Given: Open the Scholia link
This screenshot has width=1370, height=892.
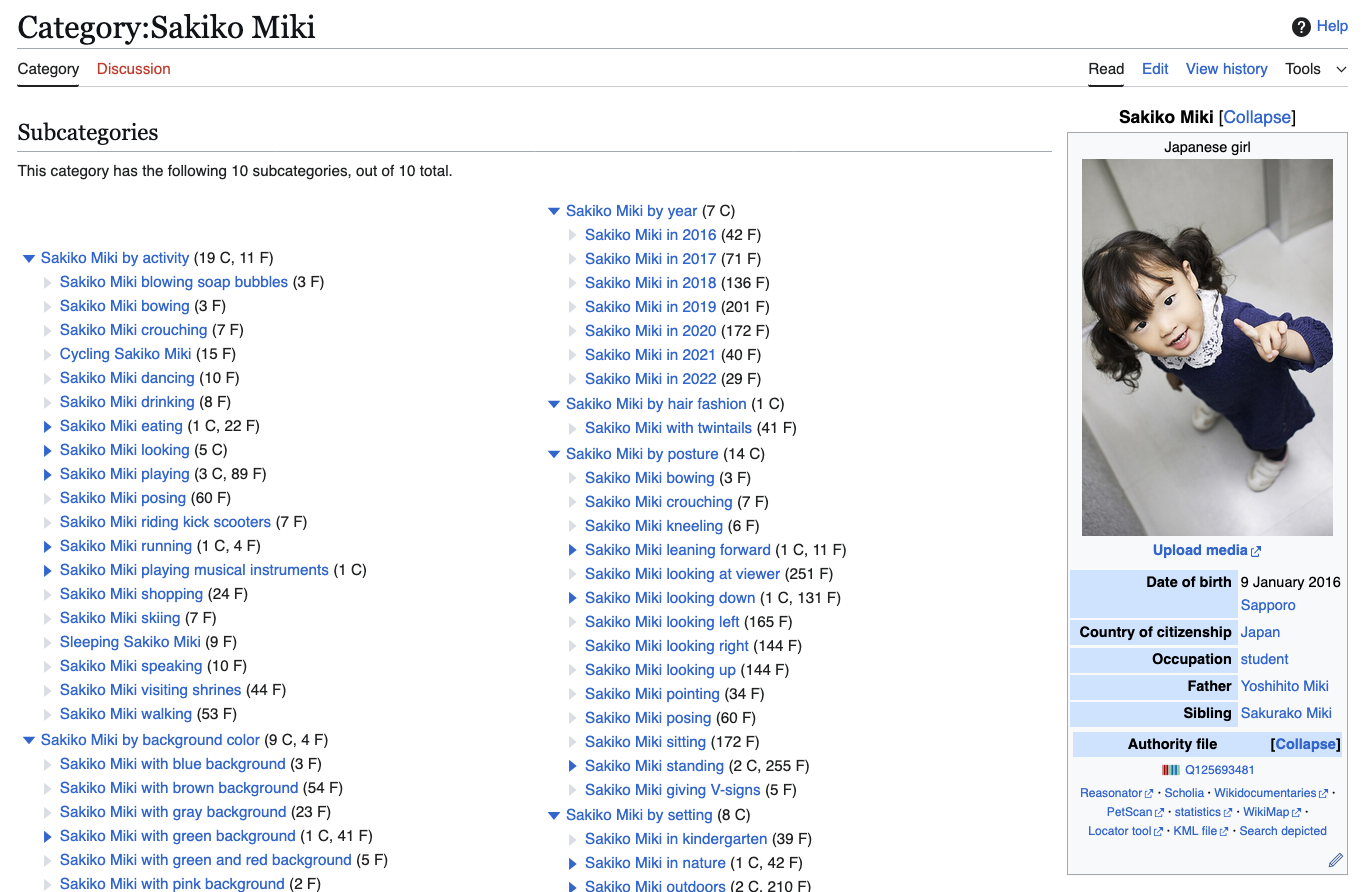Looking at the screenshot, I should [1184, 793].
